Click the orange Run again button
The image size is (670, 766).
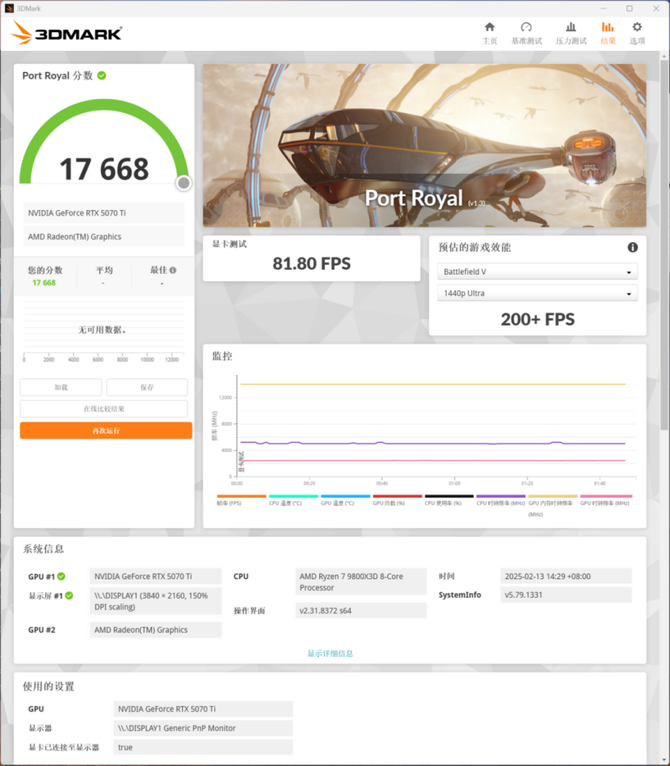tap(106, 430)
